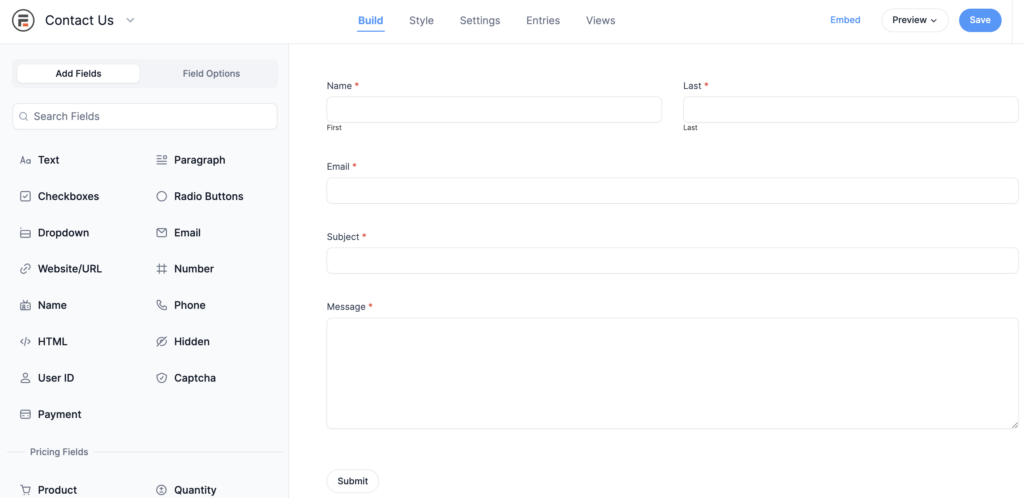Add a Quantity field via its icon
Viewport: 1024px width, 498px height.
[x=162, y=490]
